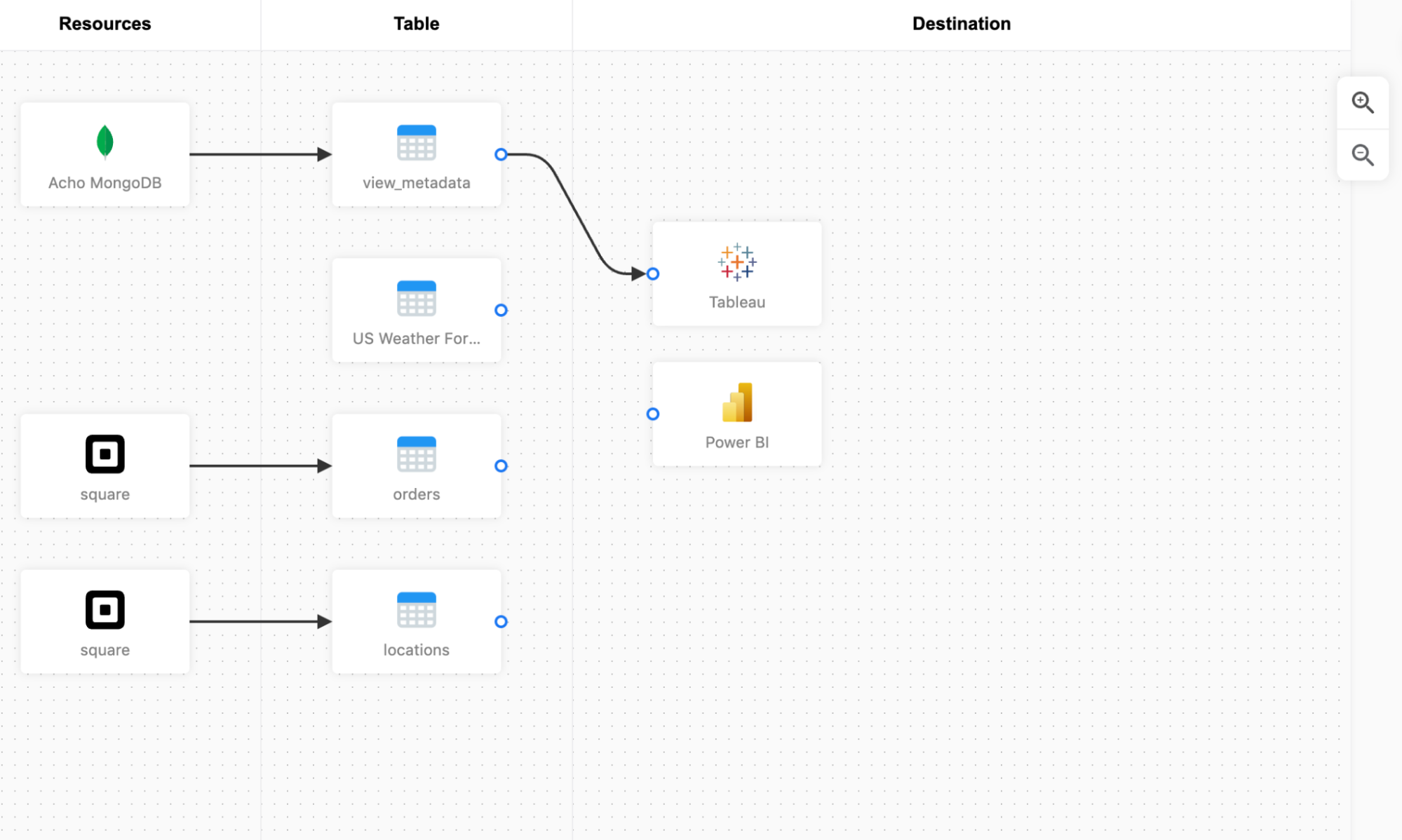The height and width of the screenshot is (840, 1402).
Task: Click output connector of view_metadata node
Action: click(x=501, y=154)
